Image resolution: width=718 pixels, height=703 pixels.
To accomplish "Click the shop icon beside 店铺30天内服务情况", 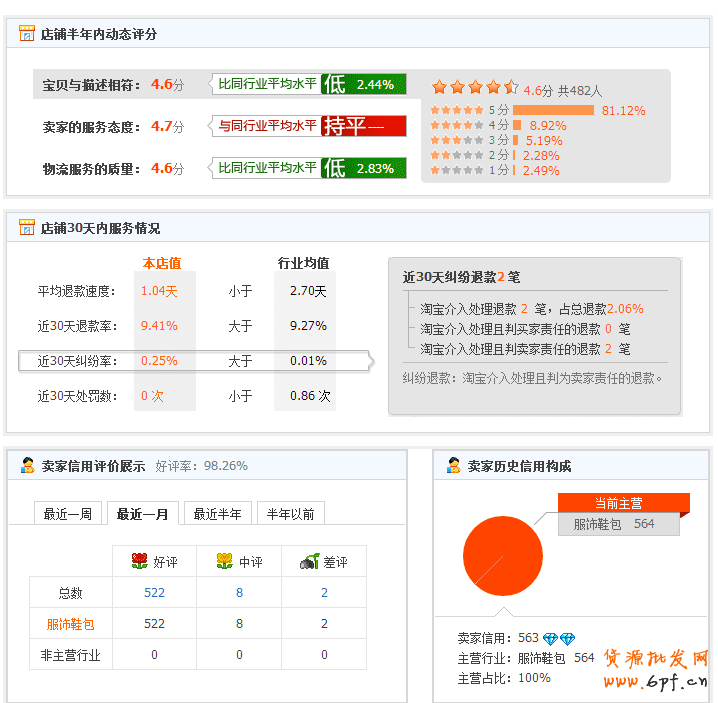I will pyautogui.click(x=27, y=227).
